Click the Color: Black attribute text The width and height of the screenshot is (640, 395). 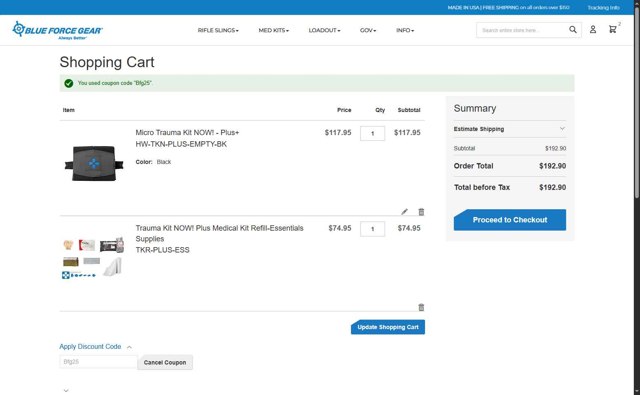(x=153, y=162)
